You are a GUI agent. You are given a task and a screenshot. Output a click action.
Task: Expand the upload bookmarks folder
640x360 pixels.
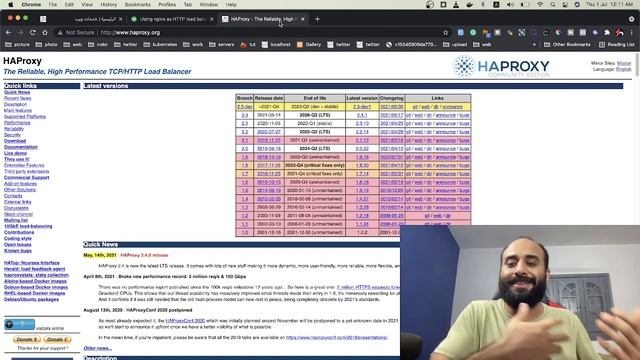455,44
